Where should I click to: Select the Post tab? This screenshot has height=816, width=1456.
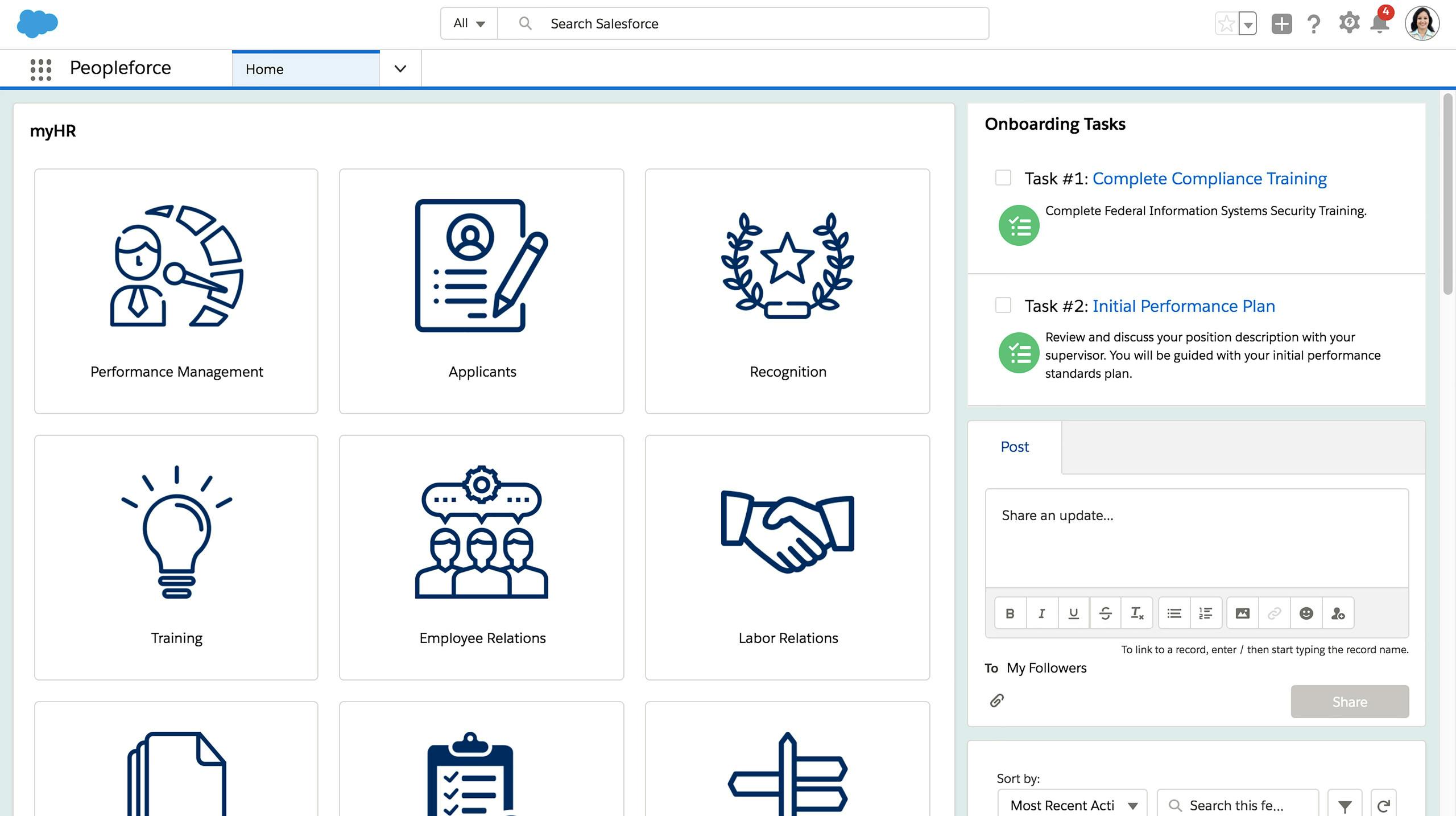[x=1015, y=447]
